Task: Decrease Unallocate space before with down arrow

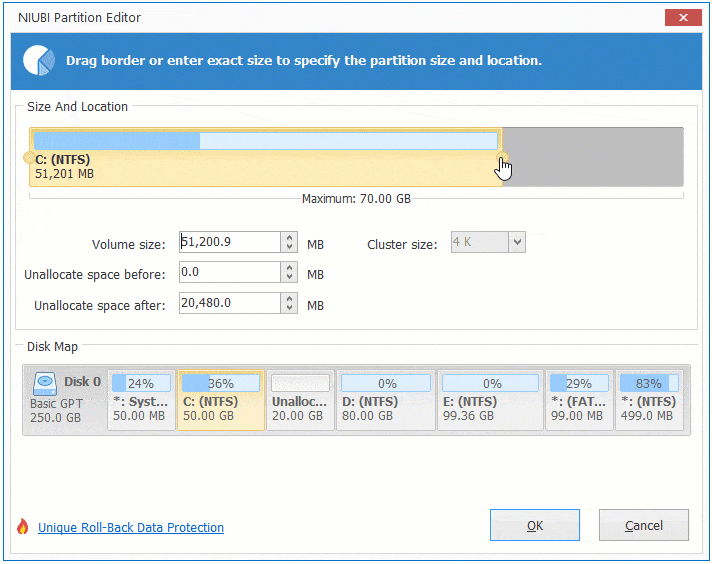Action: 290,278
